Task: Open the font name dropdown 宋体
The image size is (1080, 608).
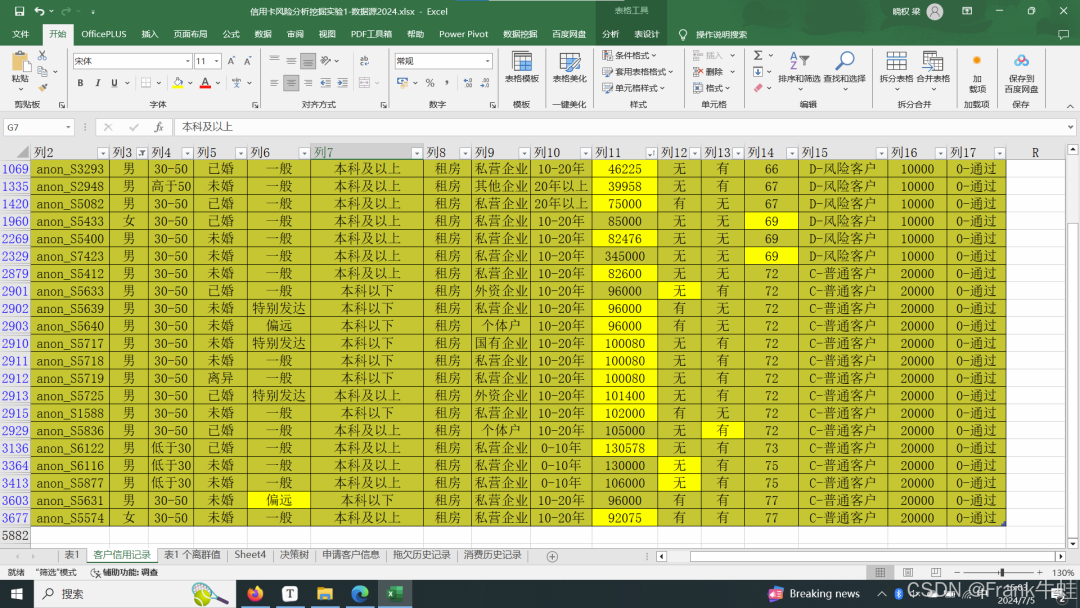Action: click(186, 61)
